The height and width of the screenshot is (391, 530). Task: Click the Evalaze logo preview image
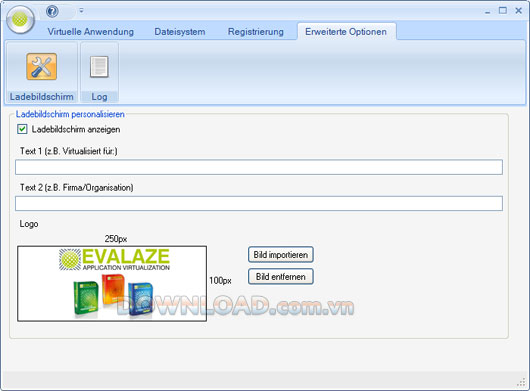click(112, 284)
